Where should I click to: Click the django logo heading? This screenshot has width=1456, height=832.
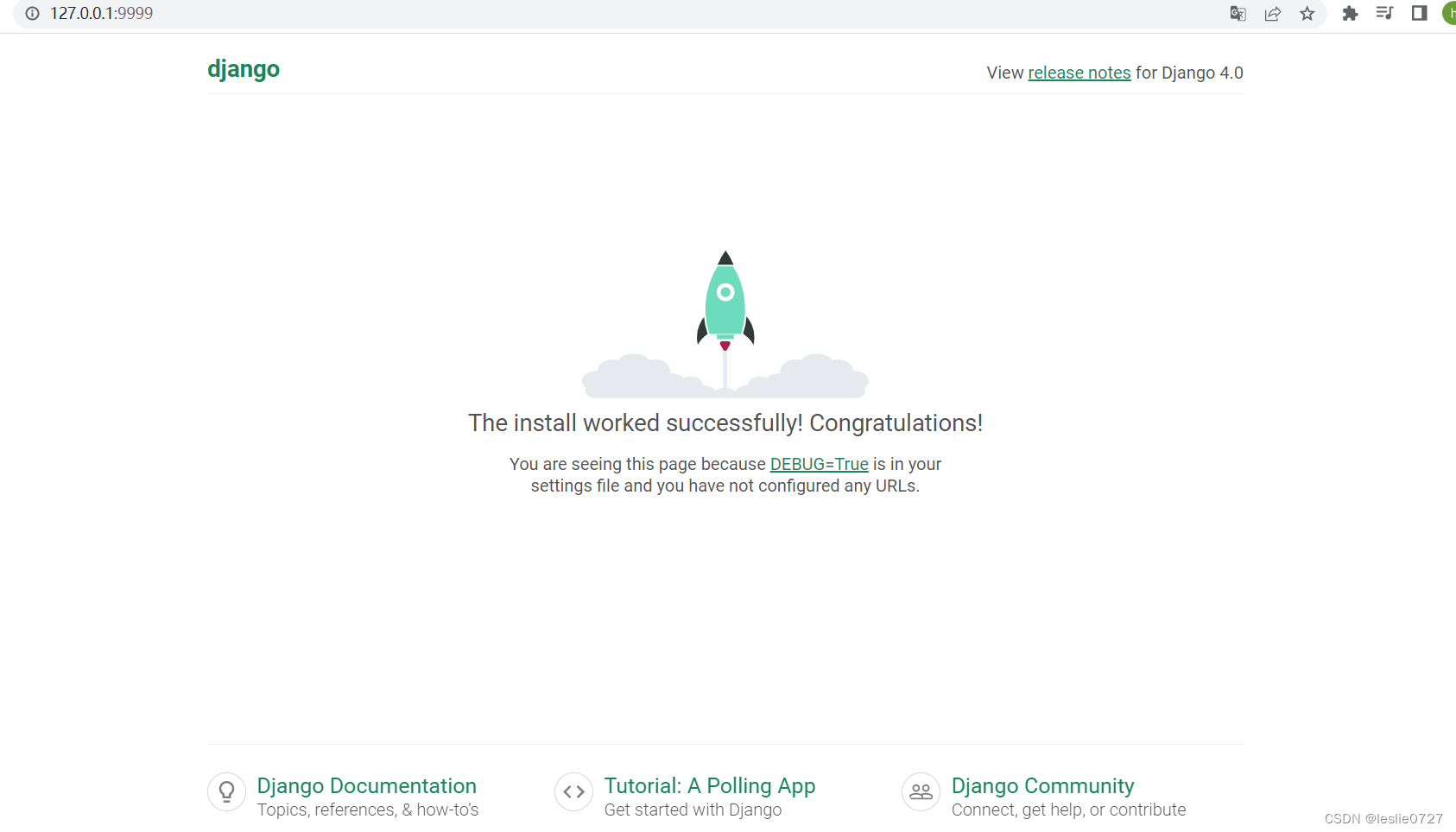coord(244,69)
